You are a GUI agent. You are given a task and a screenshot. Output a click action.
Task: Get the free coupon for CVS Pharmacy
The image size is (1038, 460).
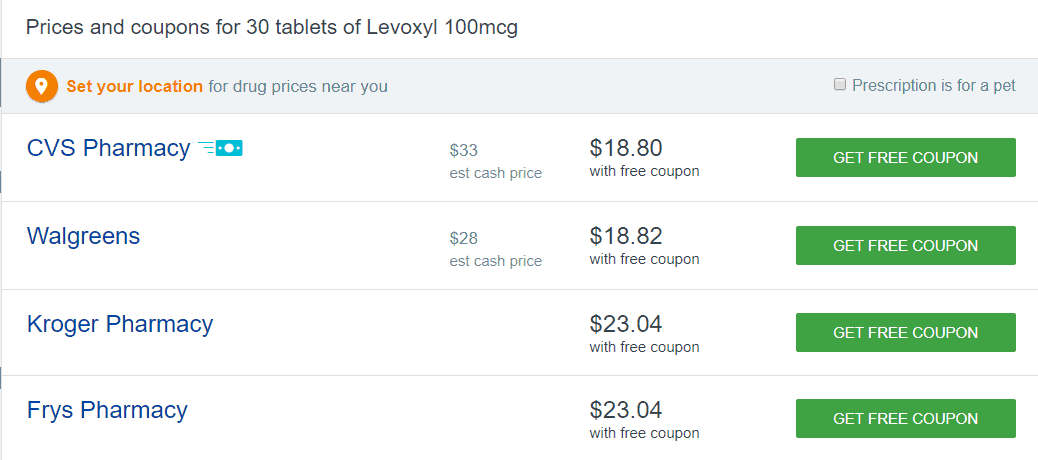[906, 158]
